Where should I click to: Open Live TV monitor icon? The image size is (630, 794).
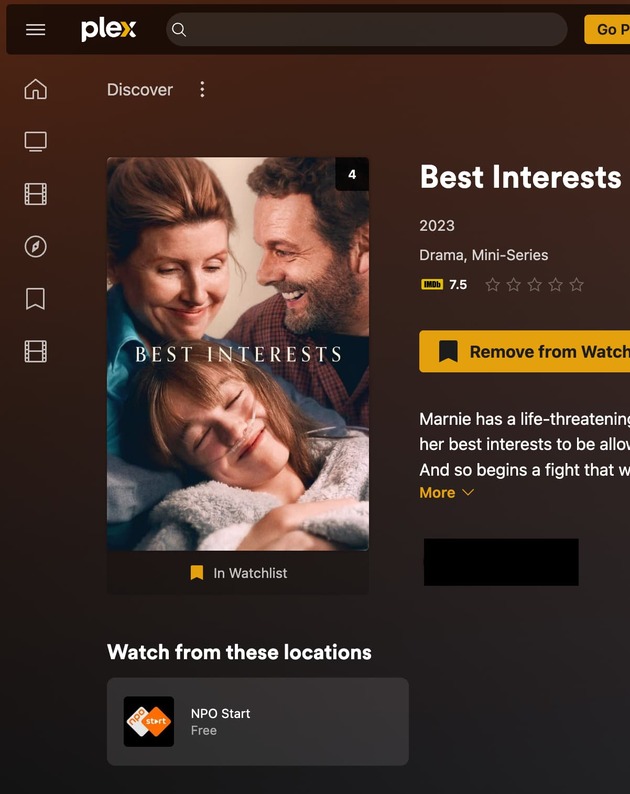pyautogui.click(x=35, y=142)
